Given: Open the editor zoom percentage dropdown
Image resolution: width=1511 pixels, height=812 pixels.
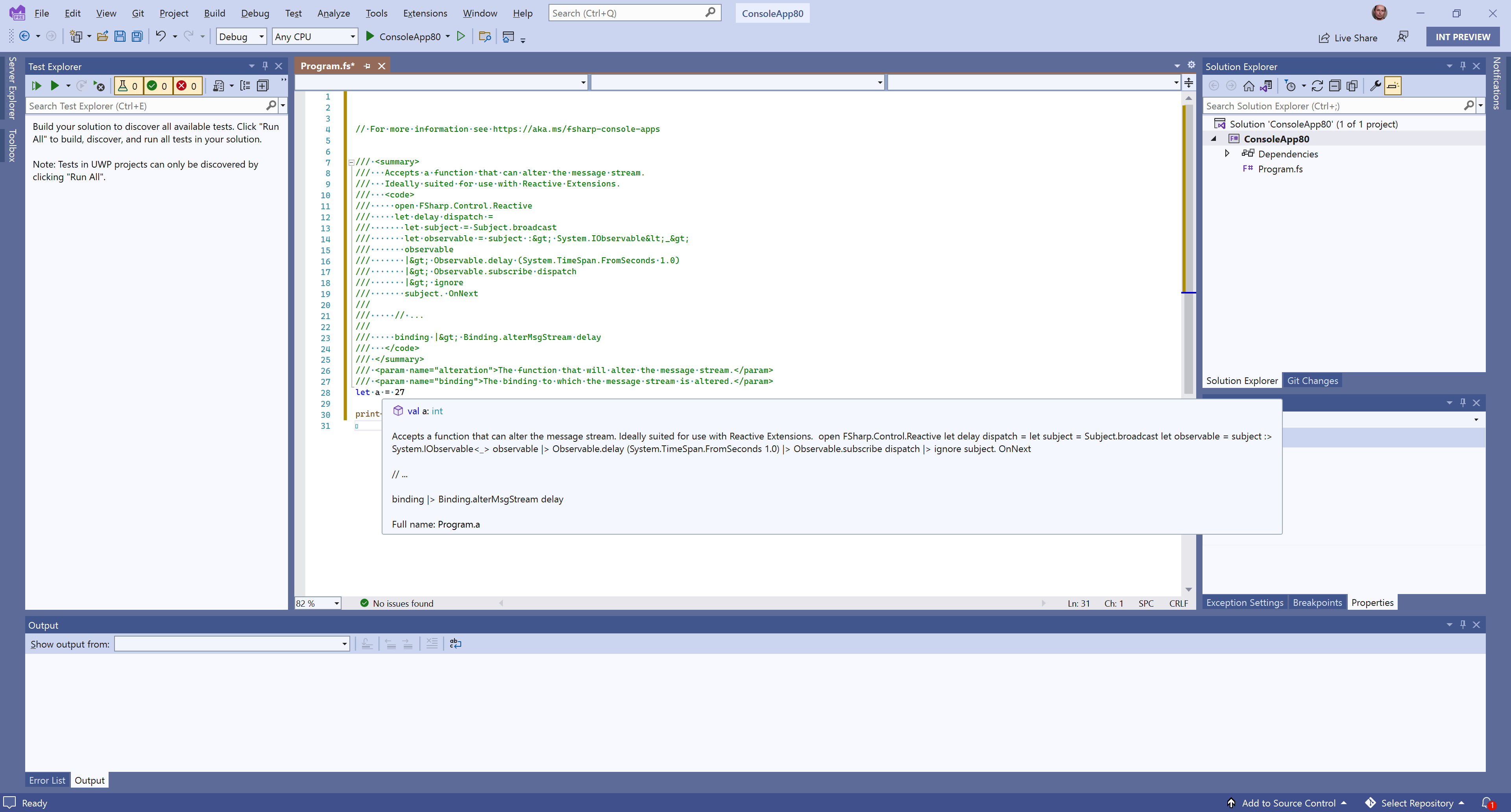Looking at the screenshot, I should (x=337, y=603).
